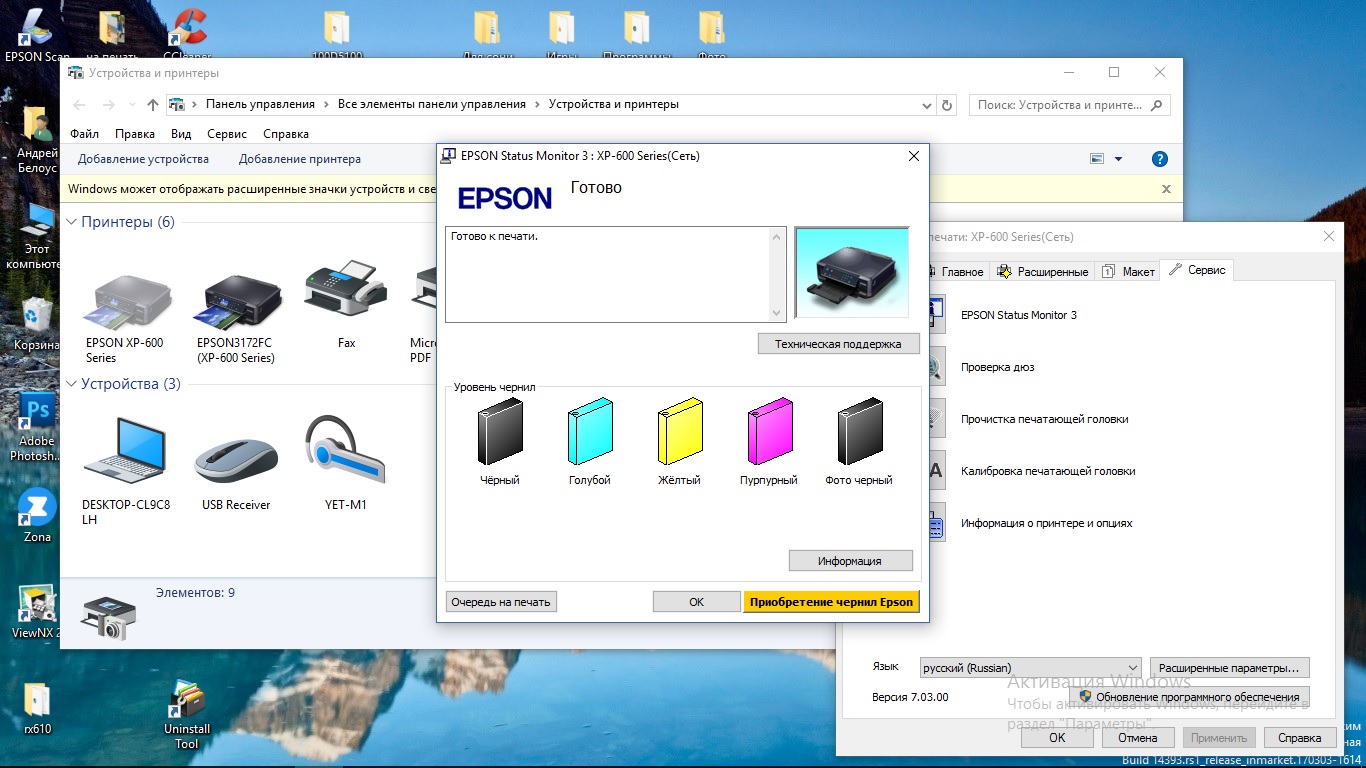This screenshot has height=768, width=1366.
Task: Click the Голубой cyan ink cartridge
Action: click(x=590, y=431)
